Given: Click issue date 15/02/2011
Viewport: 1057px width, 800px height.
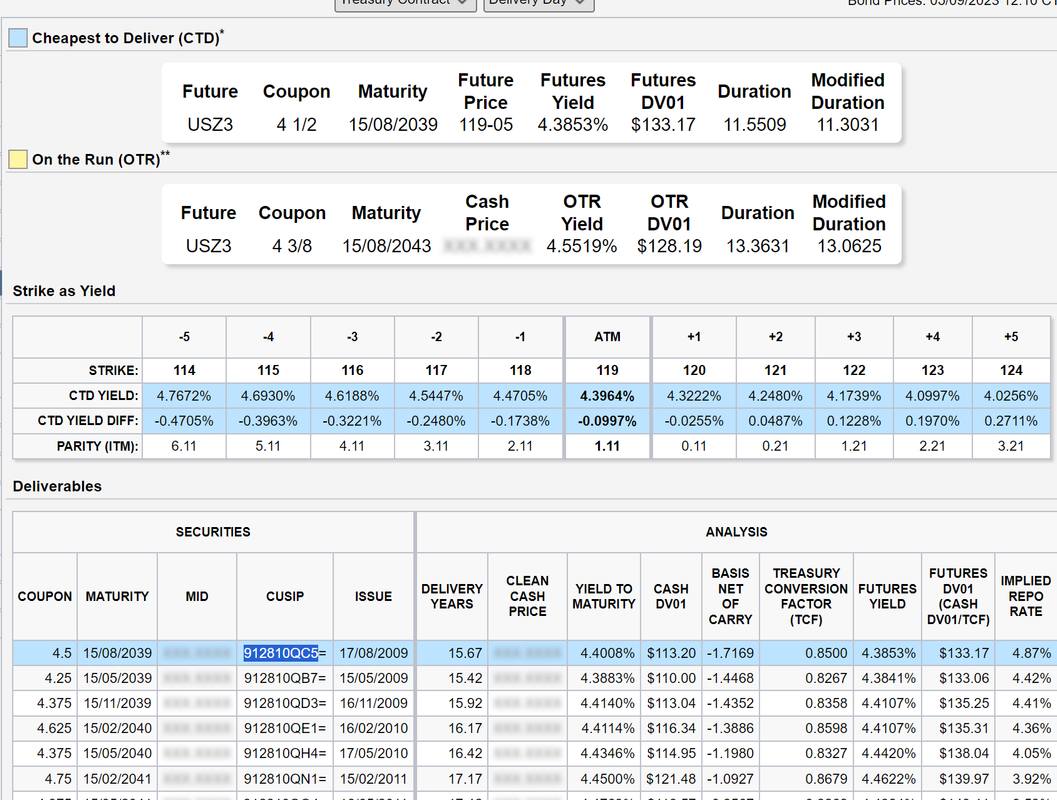Looking at the screenshot, I should coord(373,778).
